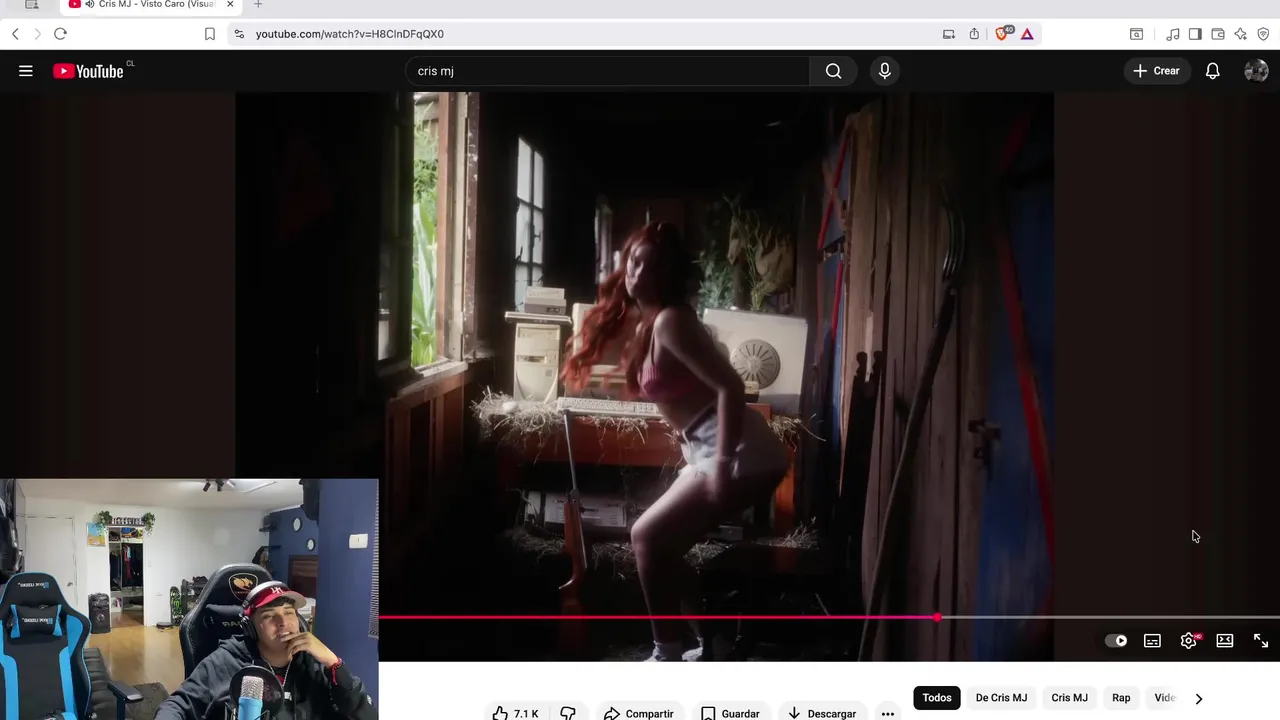1280x720 pixels.
Task: Open YouTube notifications bell
Action: (1212, 71)
